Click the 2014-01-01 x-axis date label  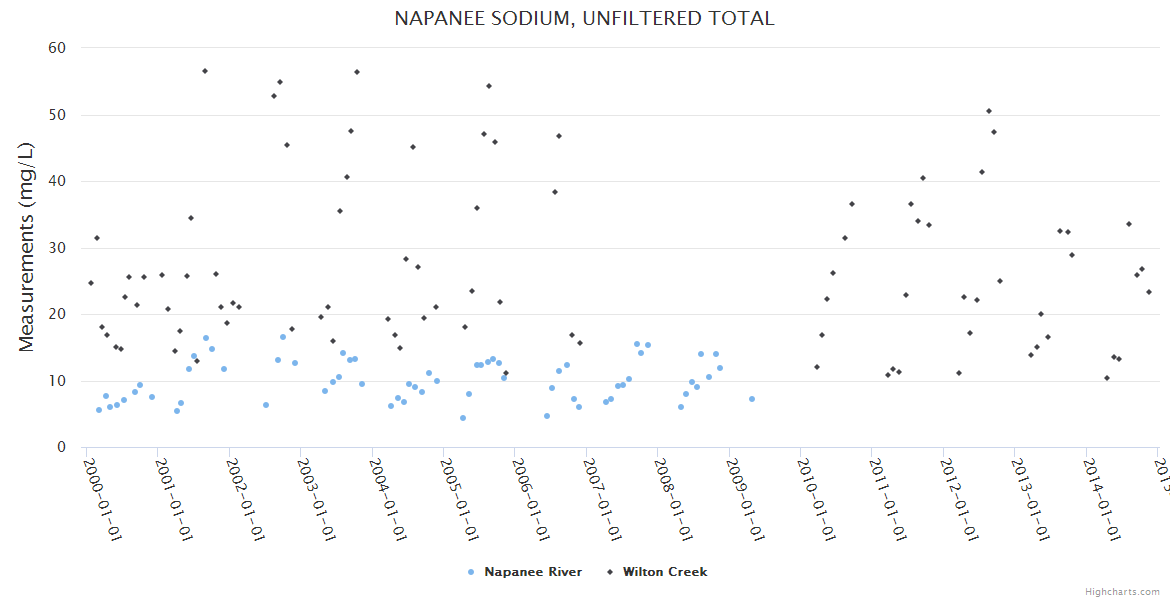tap(1101, 498)
